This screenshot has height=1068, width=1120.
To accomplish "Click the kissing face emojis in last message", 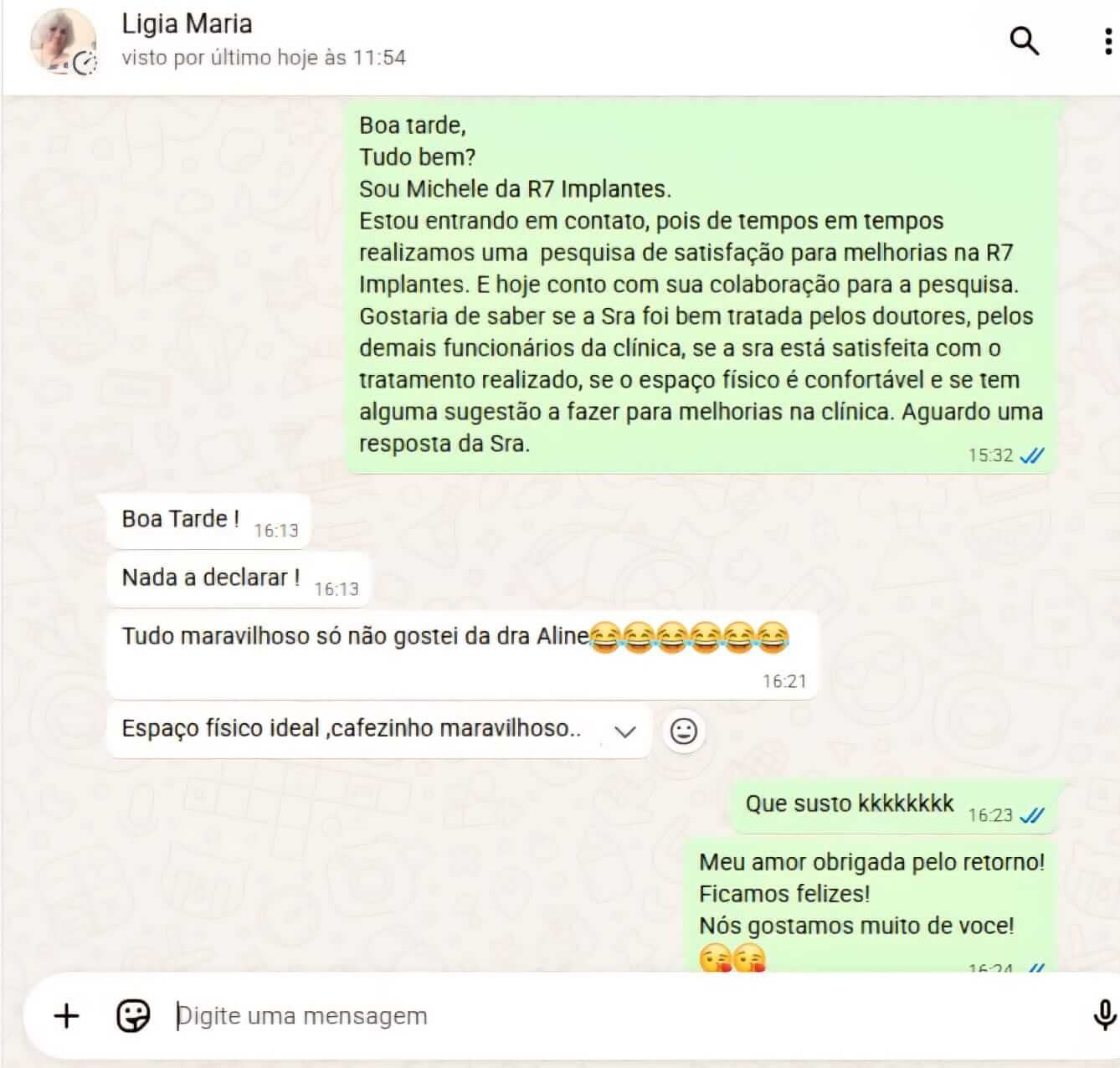I will 732,958.
